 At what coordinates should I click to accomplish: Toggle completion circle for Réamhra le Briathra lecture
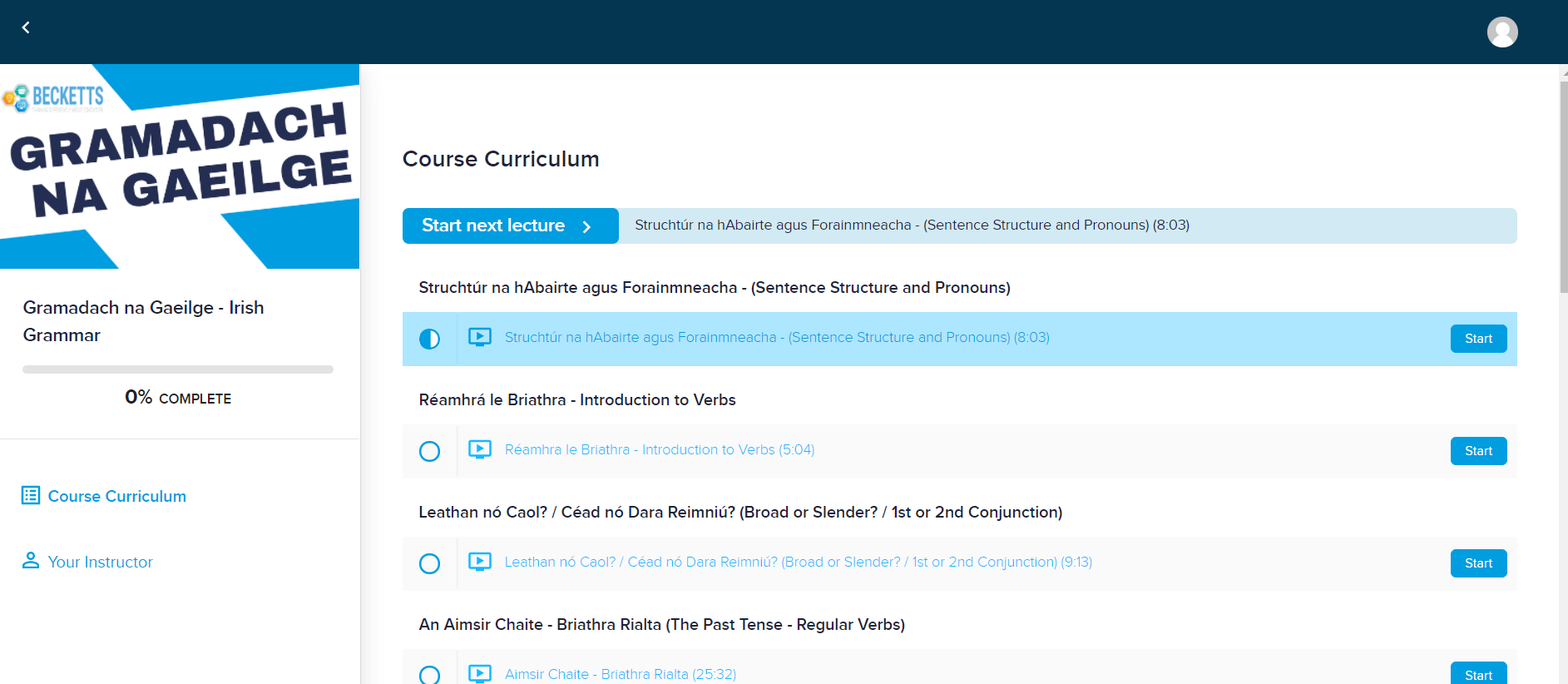pos(429,451)
